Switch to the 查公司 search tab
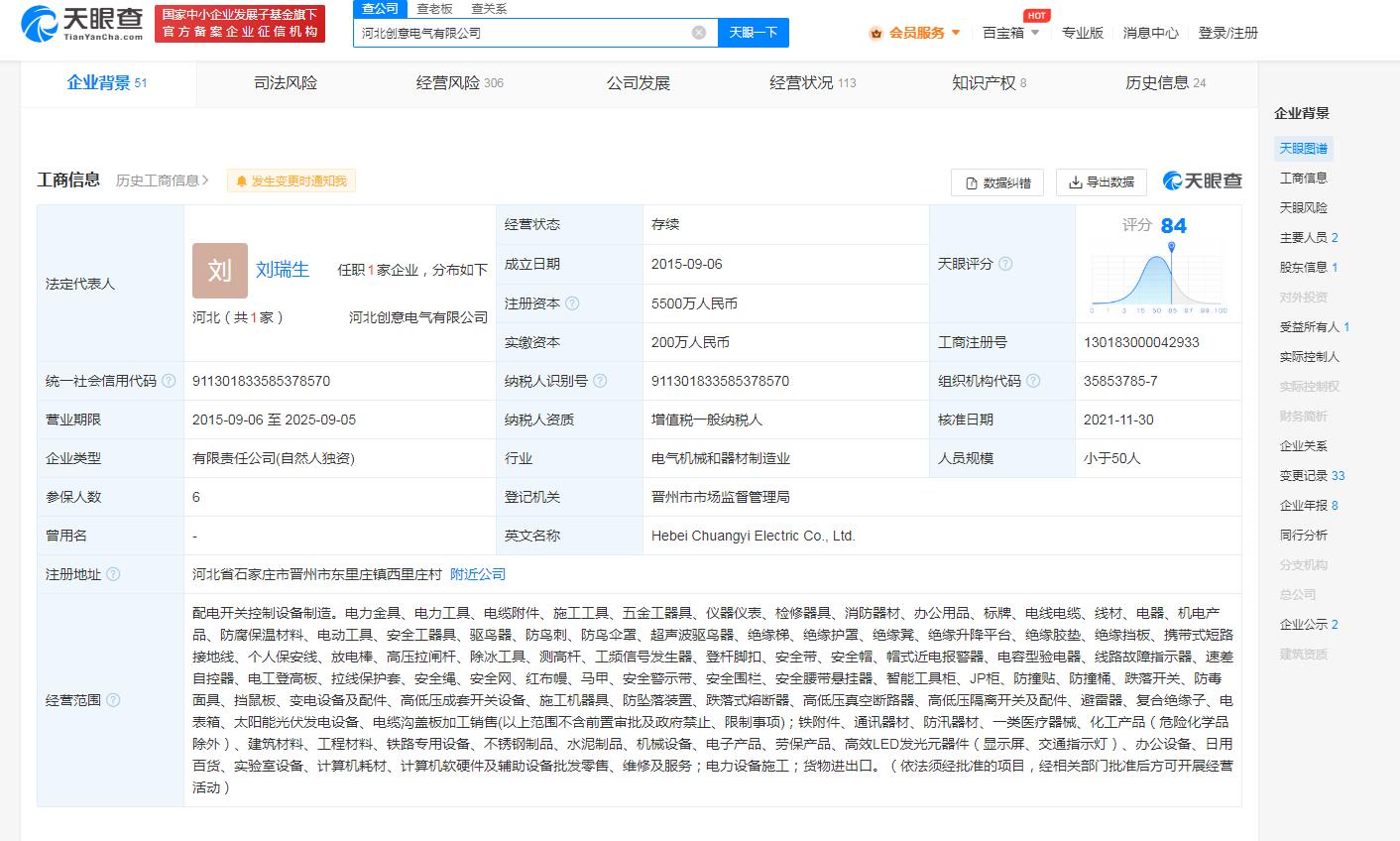The height and width of the screenshot is (841, 1400). [x=380, y=8]
